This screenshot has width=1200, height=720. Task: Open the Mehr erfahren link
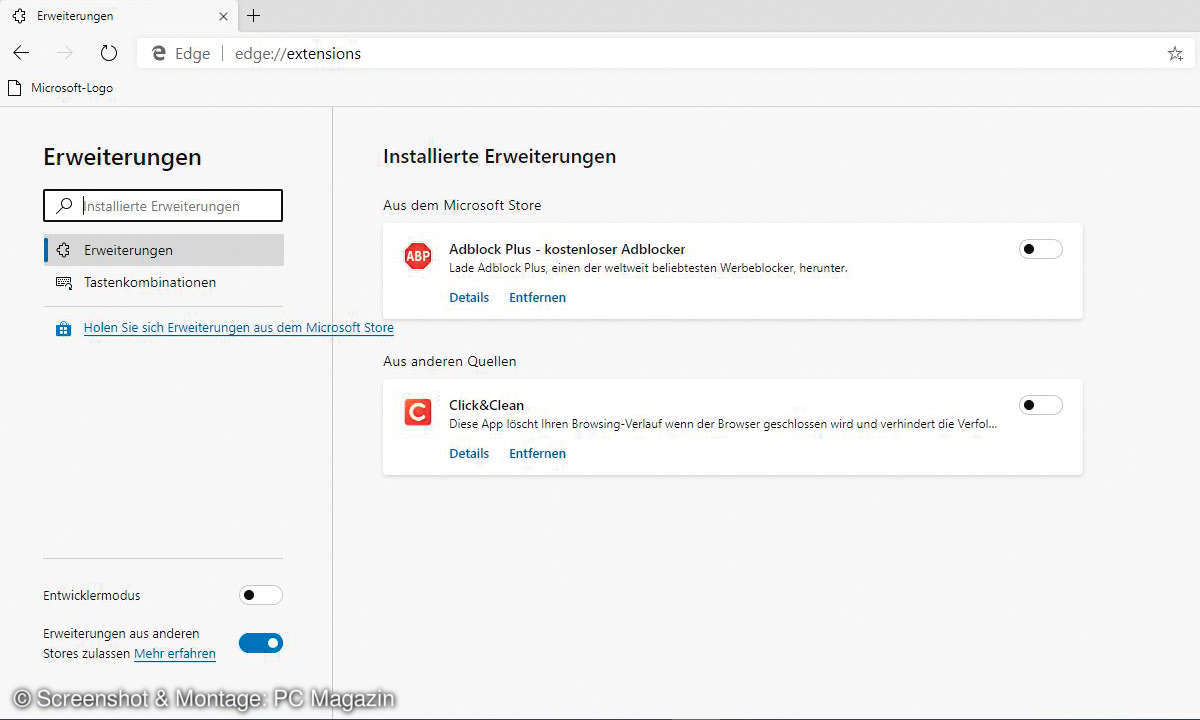point(175,654)
